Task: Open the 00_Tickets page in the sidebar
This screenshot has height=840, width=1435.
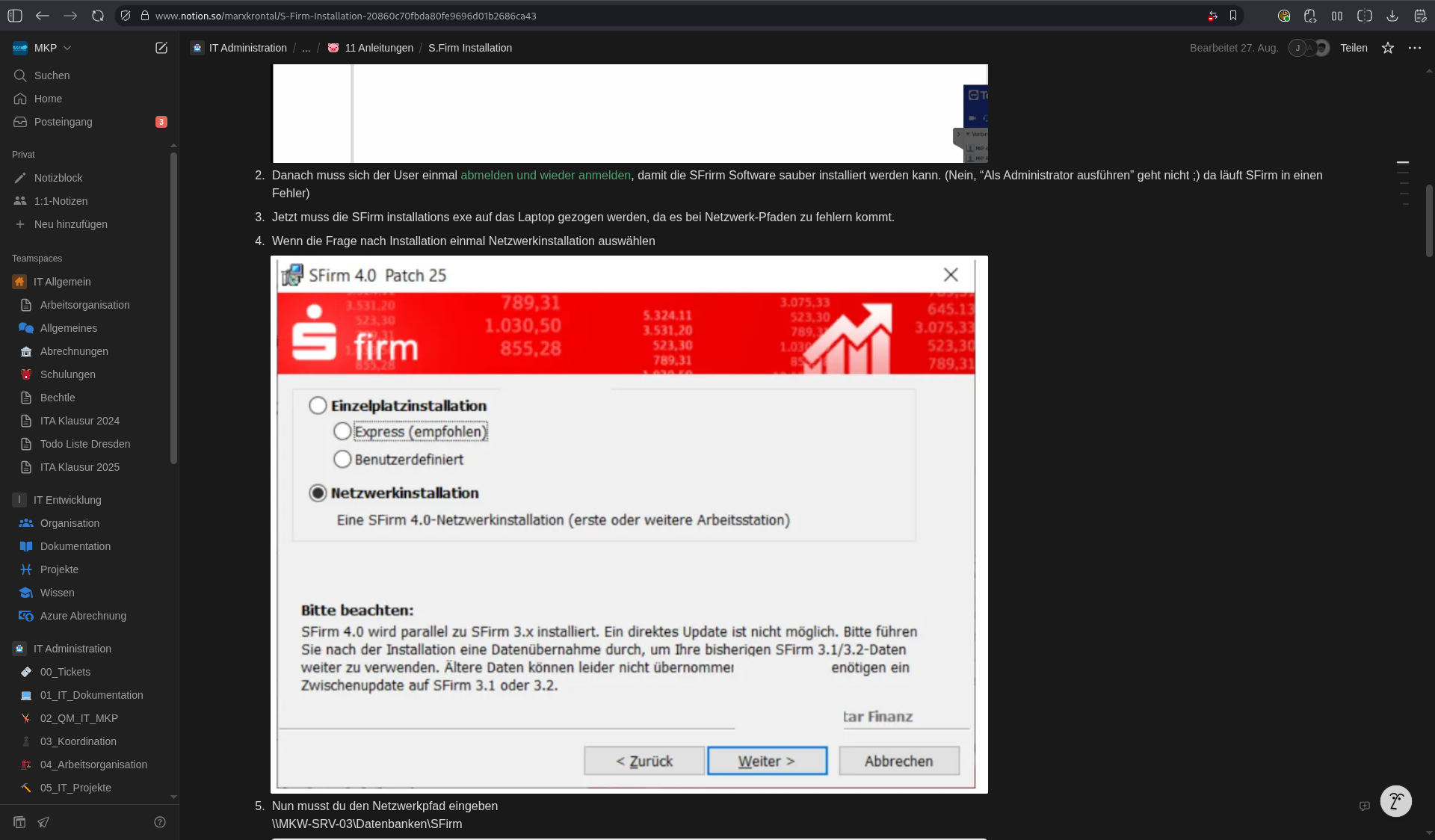Action: click(65, 672)
